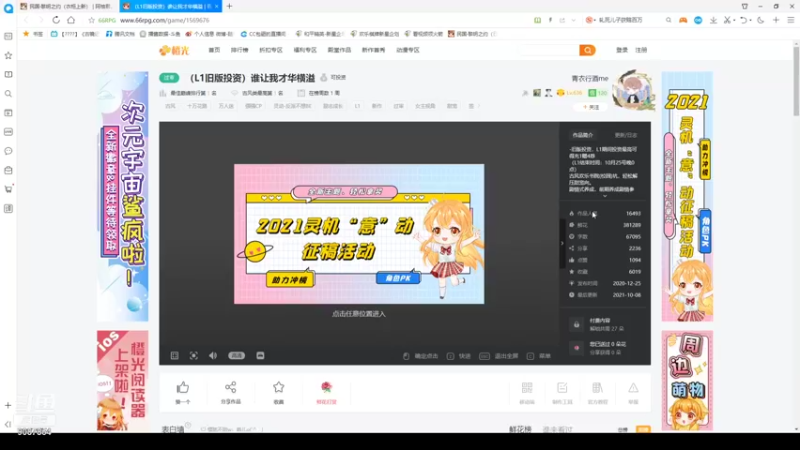Image resolution: width=800 pixels, height=450 pixels.
Task: Open the browser download manager icon
Action: [x=713, y=20]
